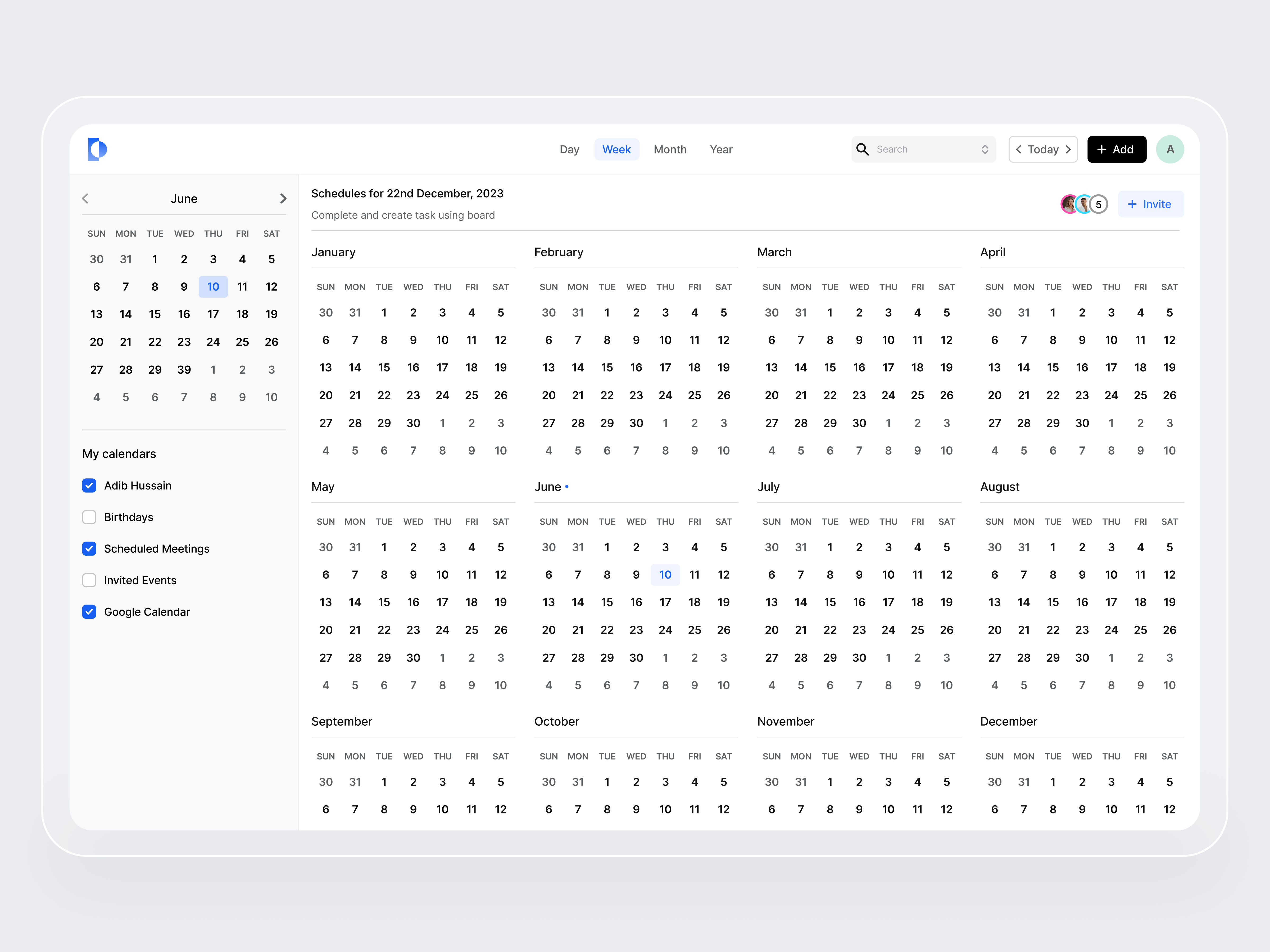Click the search magnifier icon

click(x=862, y=149)
